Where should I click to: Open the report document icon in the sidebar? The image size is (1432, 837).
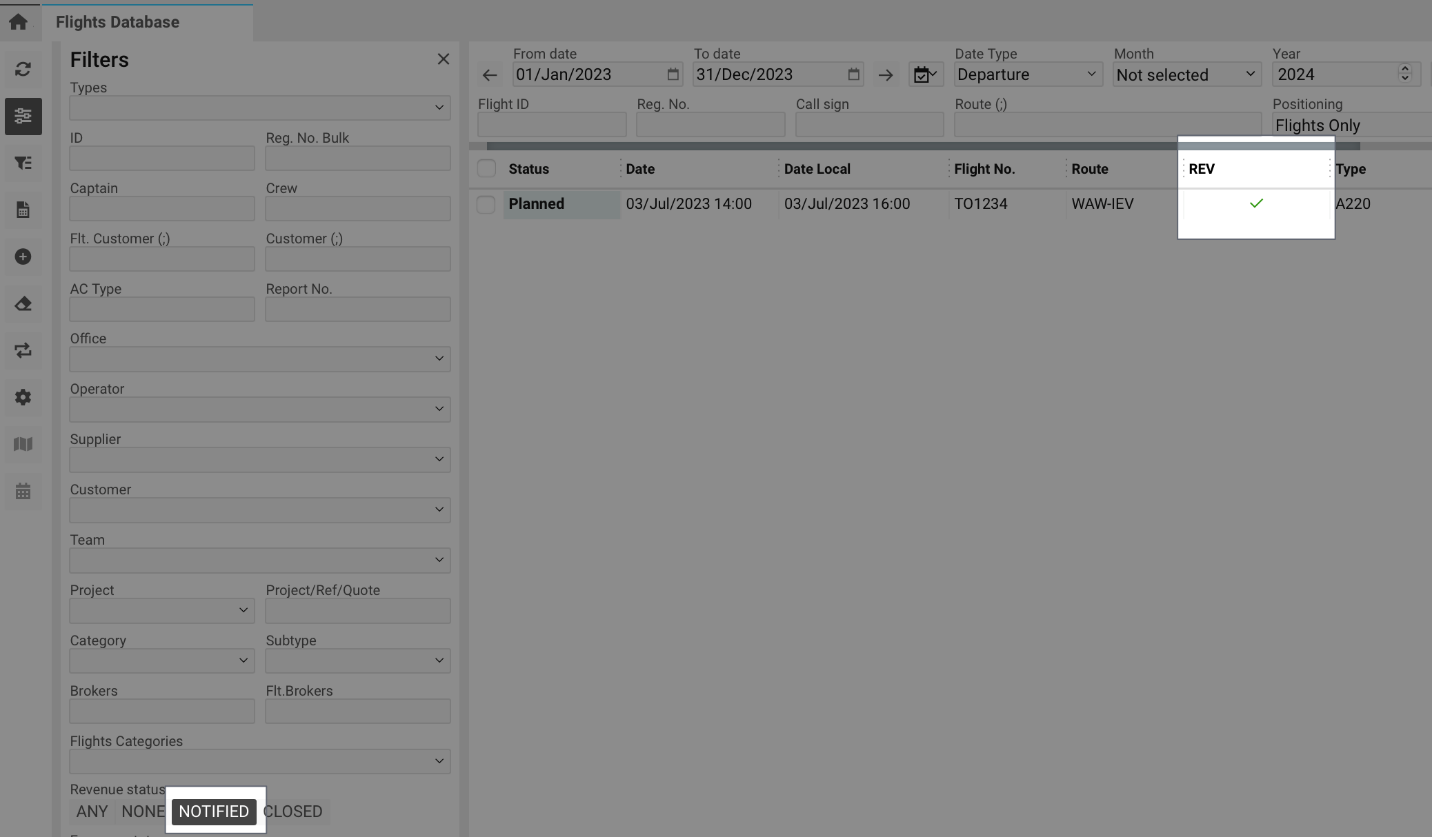pyautogui.click(x=22, y=210)
